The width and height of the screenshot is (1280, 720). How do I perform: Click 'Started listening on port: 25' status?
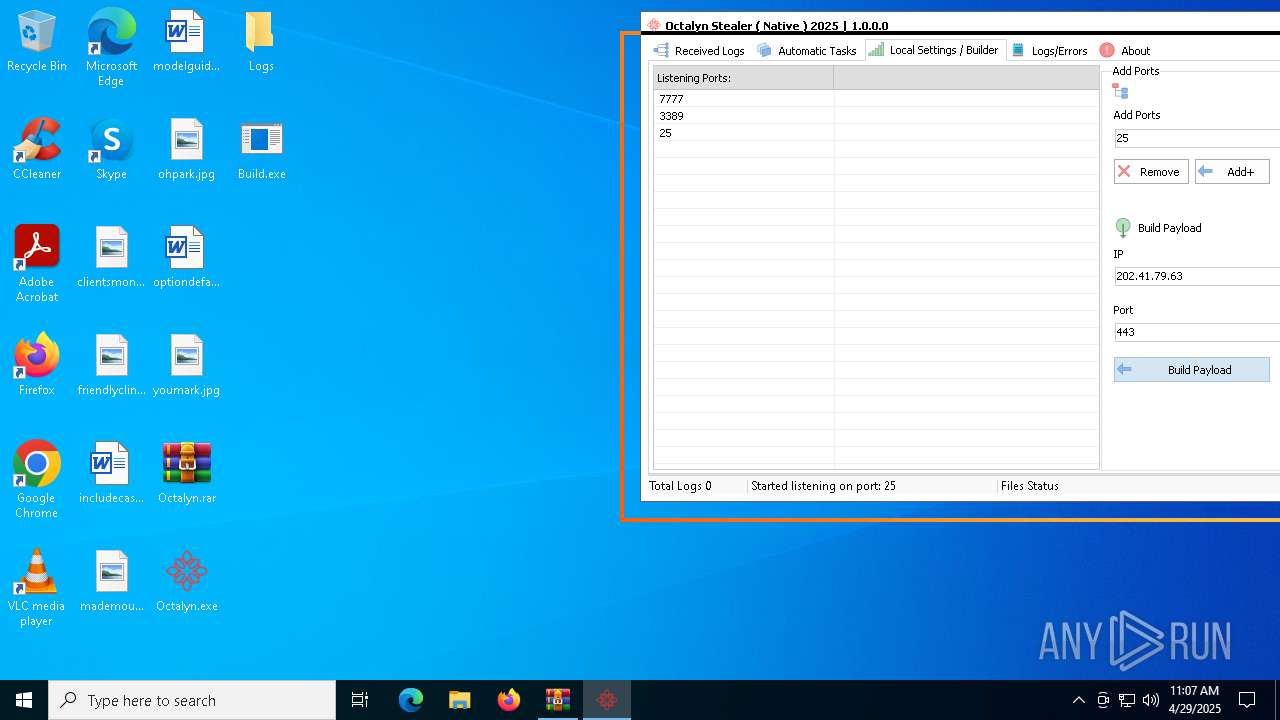(823, 486)
